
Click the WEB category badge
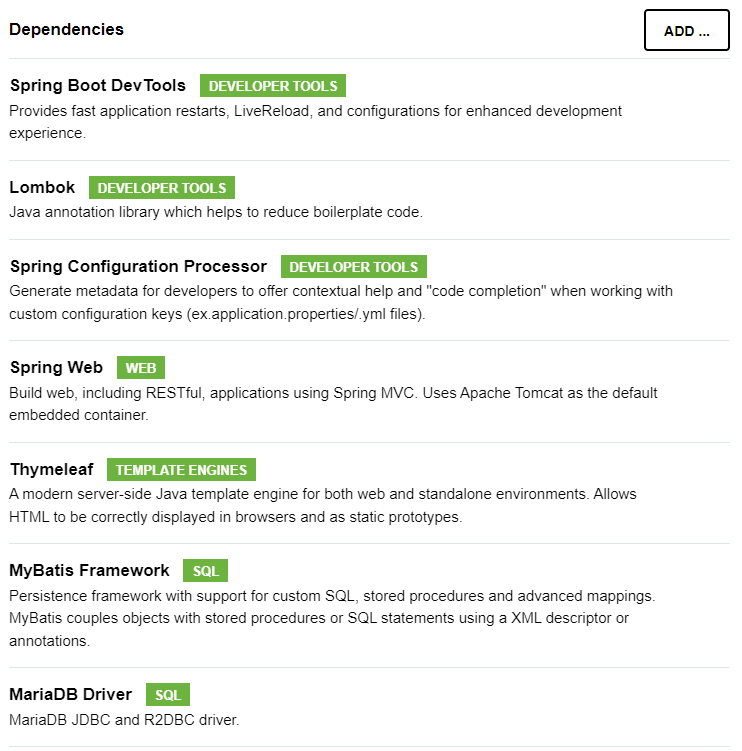point(141,368)
